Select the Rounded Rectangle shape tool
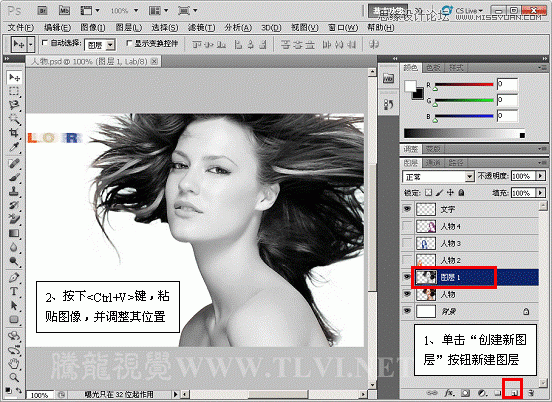 coord(14,320)
